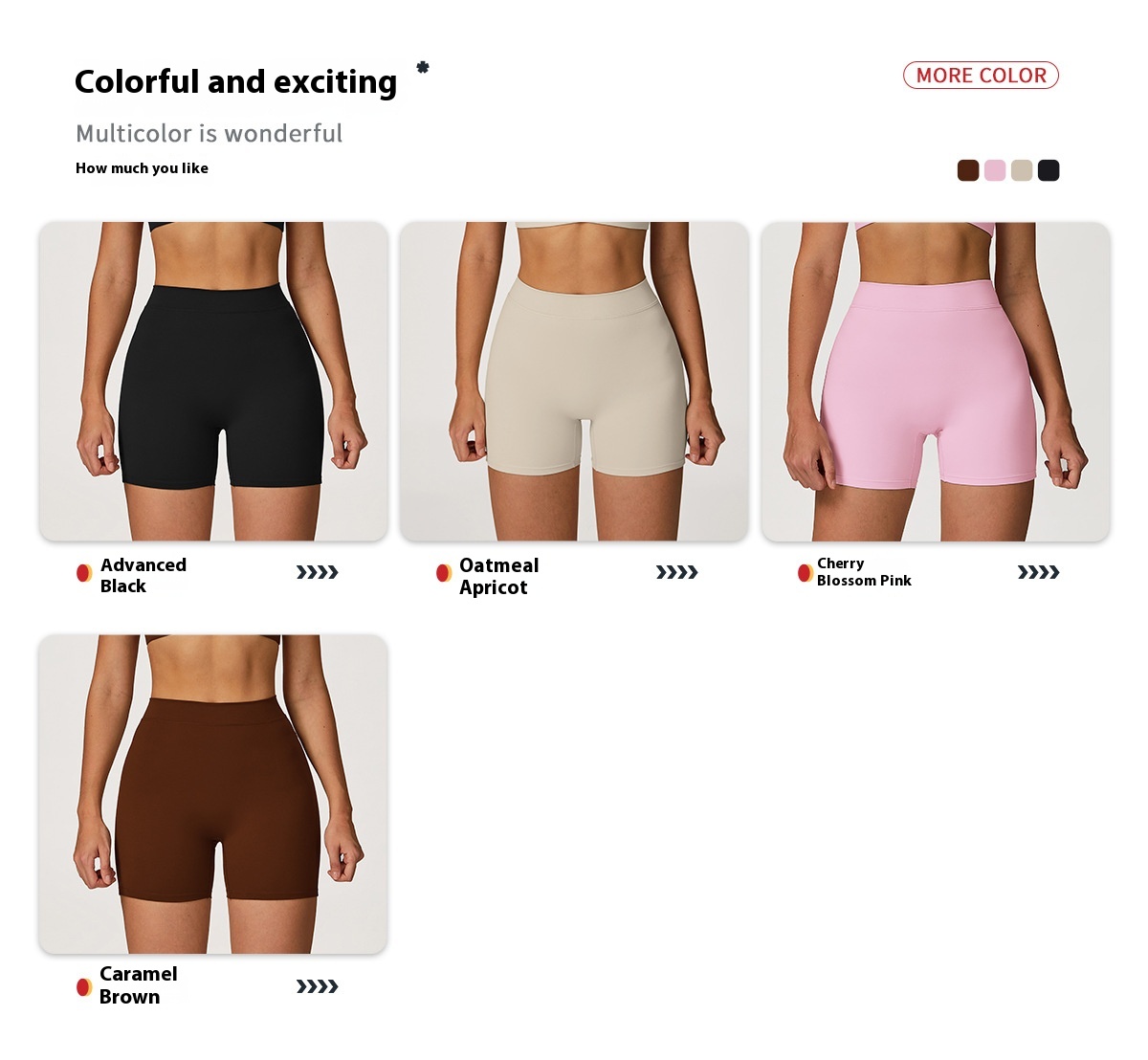Open the Advanced Black shorts image

(x=213, y=382)
